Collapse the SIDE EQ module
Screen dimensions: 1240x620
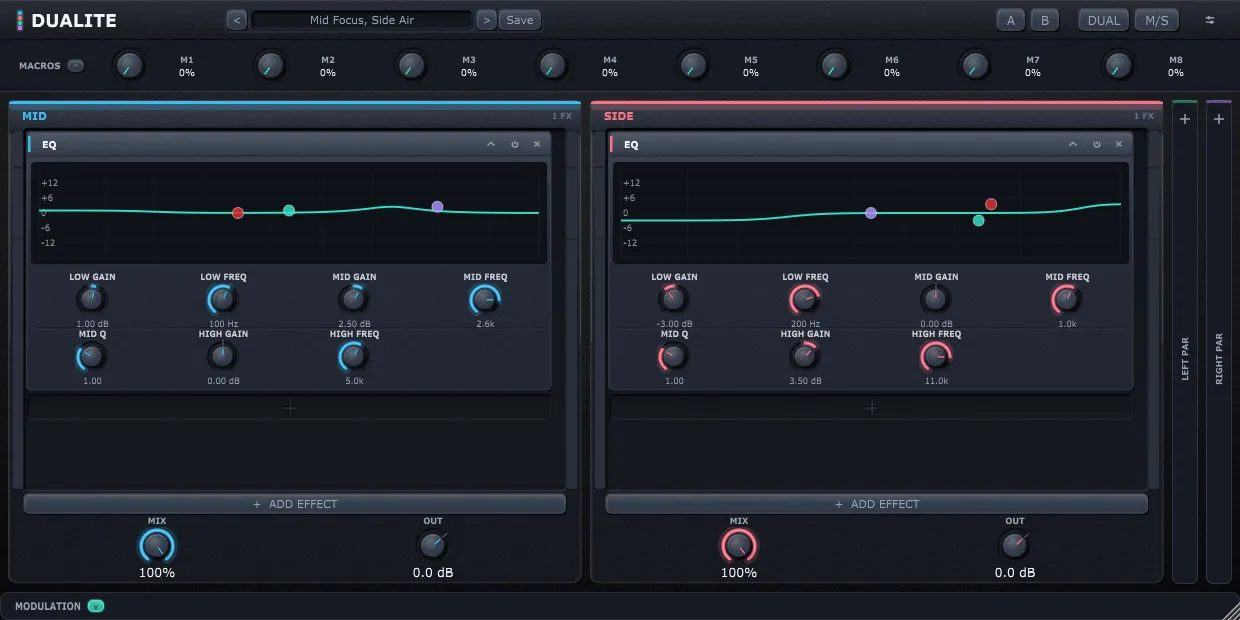[1073, 144]
